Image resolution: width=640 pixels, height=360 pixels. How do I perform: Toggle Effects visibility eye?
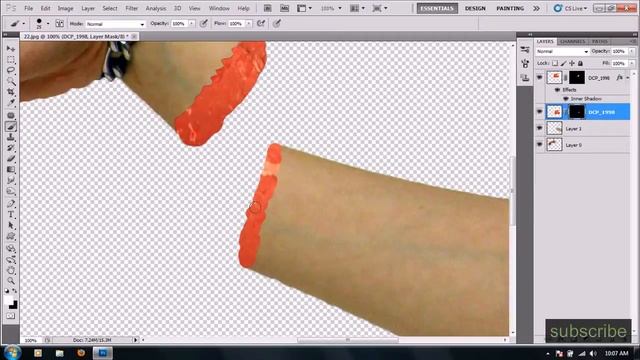coord(557,90)
